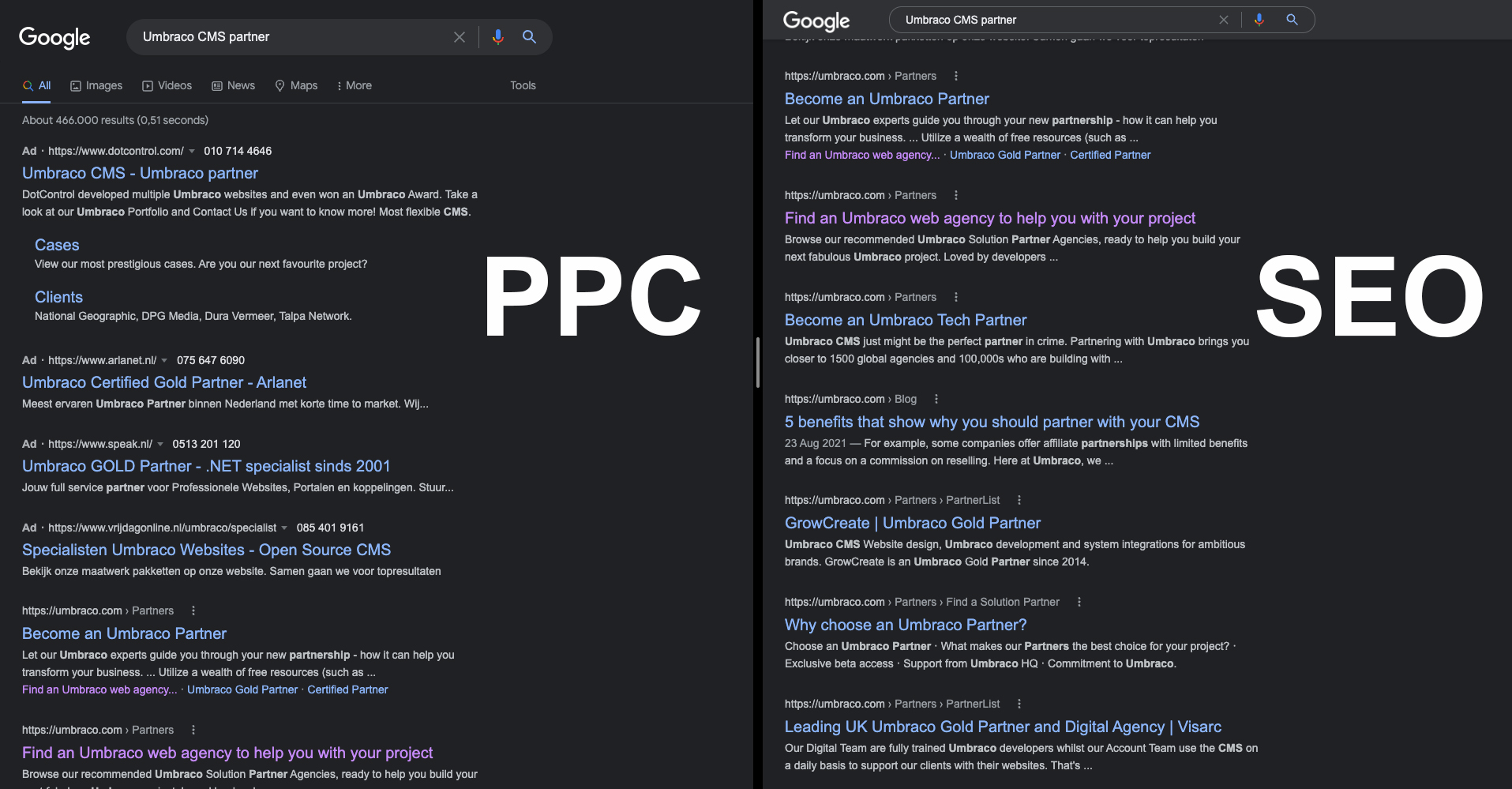Viewport: 1512px width, 789px height.
Task: Open GrowCreate | Umbraco Gold Partner result
Action: tap(913, 523)
